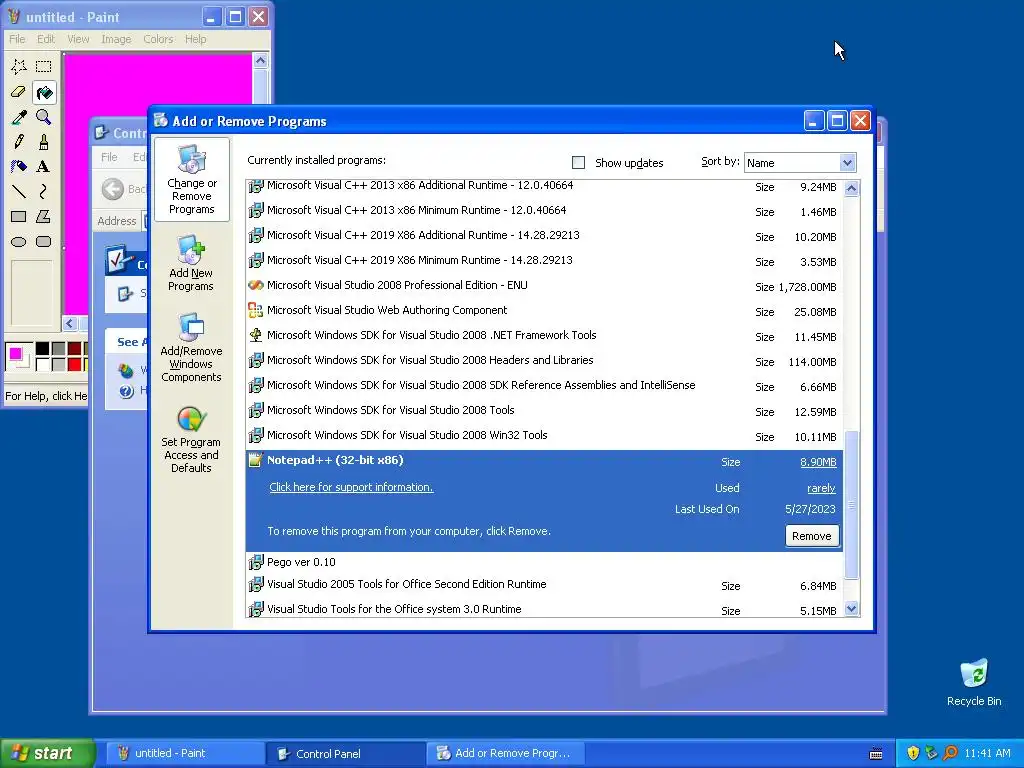This screenshot has height=768, width=1024.
Task: Select the Line tool in Paint
Action: 19,191
